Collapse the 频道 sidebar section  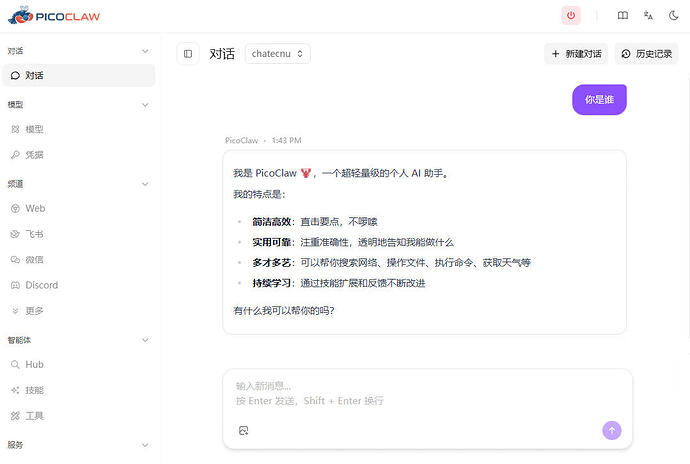click(145, 184)
